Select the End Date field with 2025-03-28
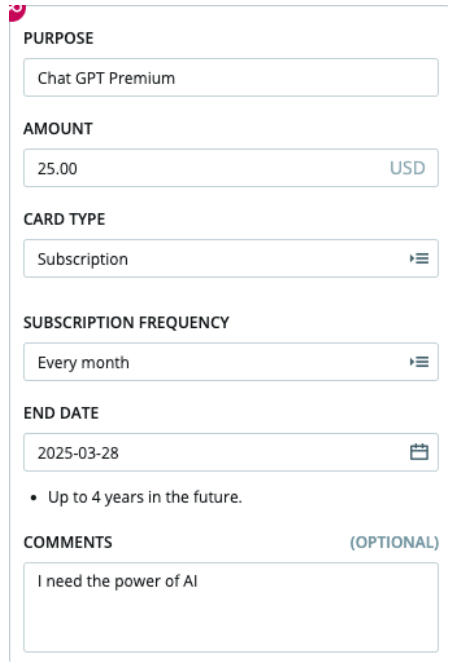This screenshot has width=456, height=664. (231, 452)
